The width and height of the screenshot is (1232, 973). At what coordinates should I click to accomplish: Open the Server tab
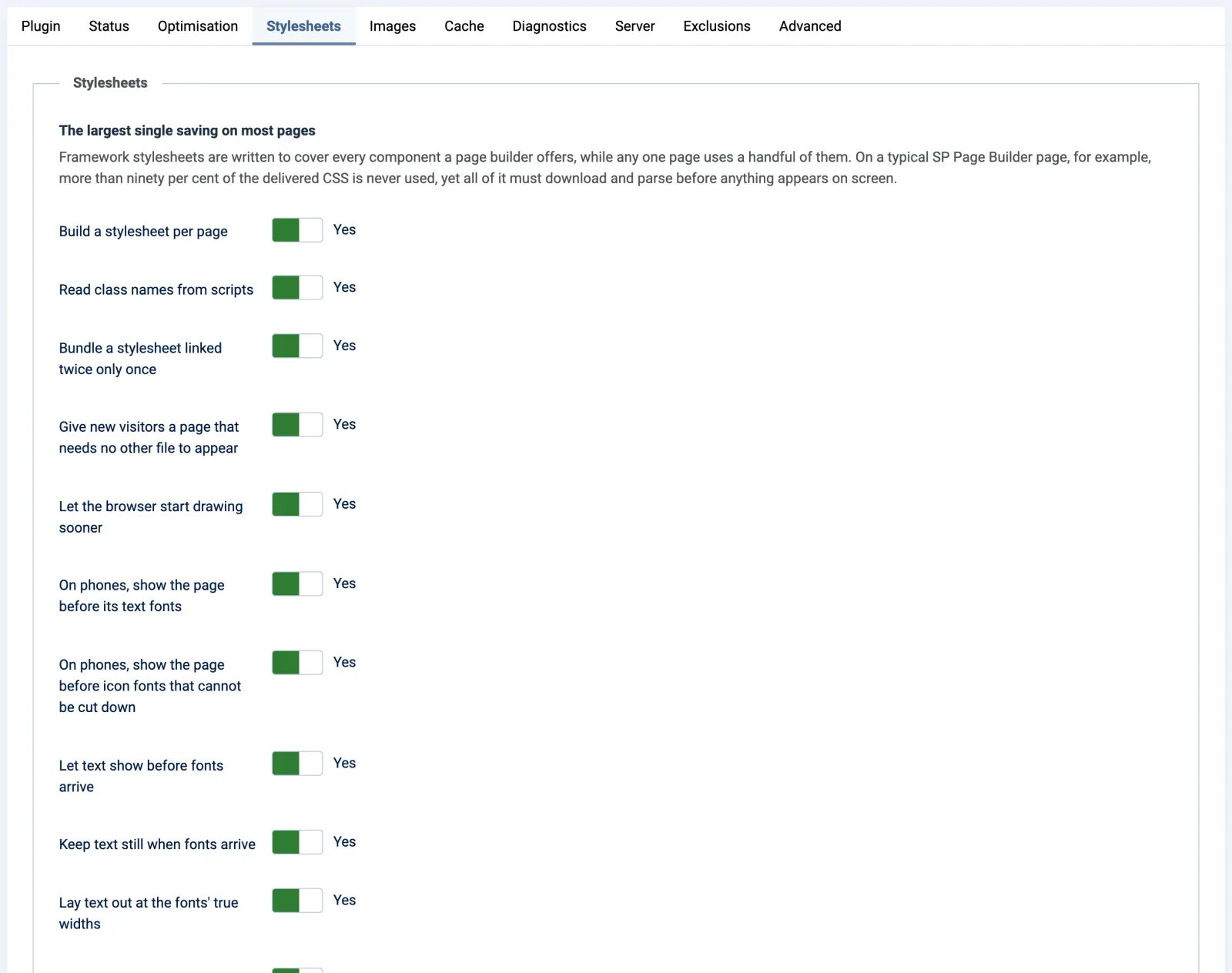tap(635, 26)
